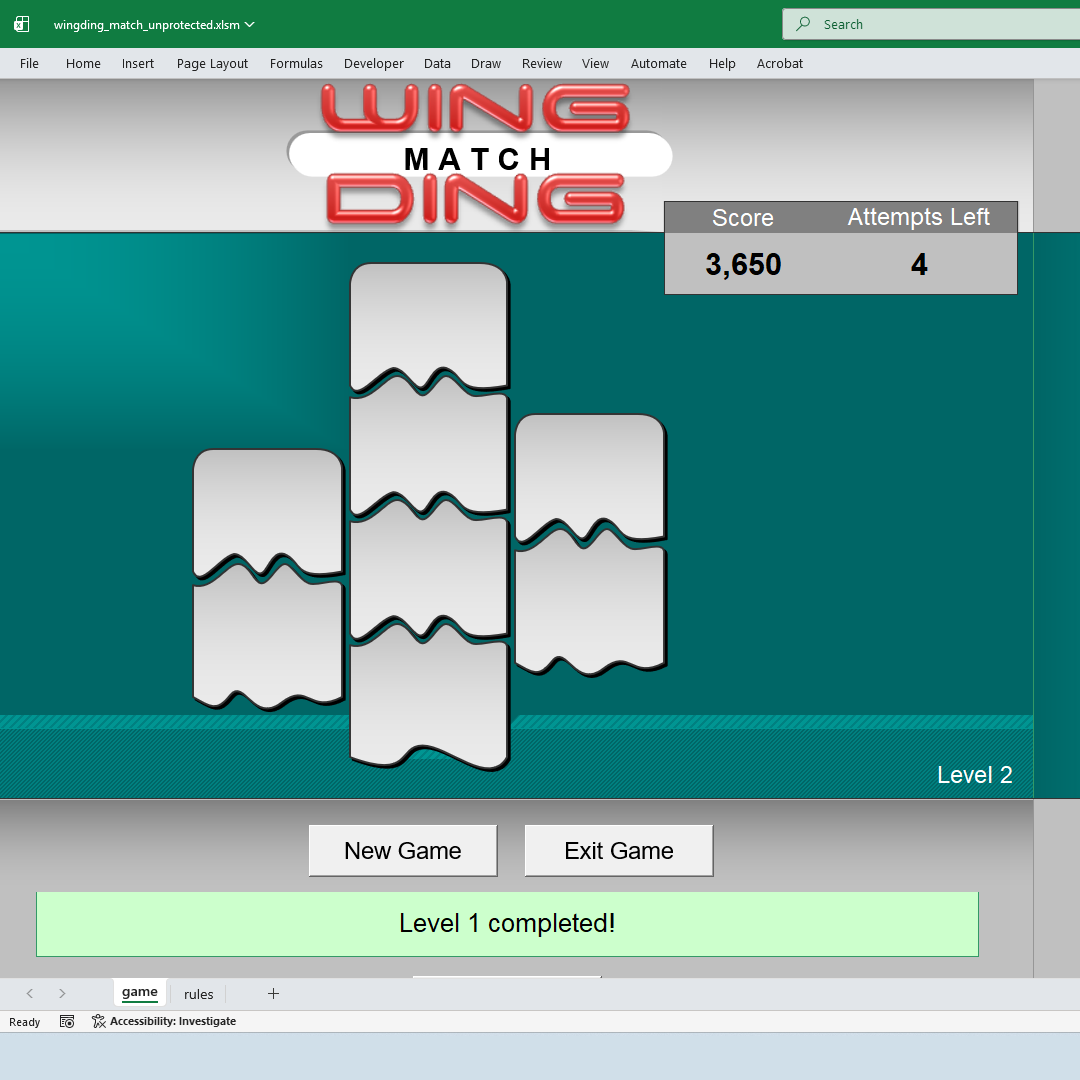1080x1080 pixels.
Task: Open the Developer ribbon tab
Action: pyautogui.click(x=373, y=63)
